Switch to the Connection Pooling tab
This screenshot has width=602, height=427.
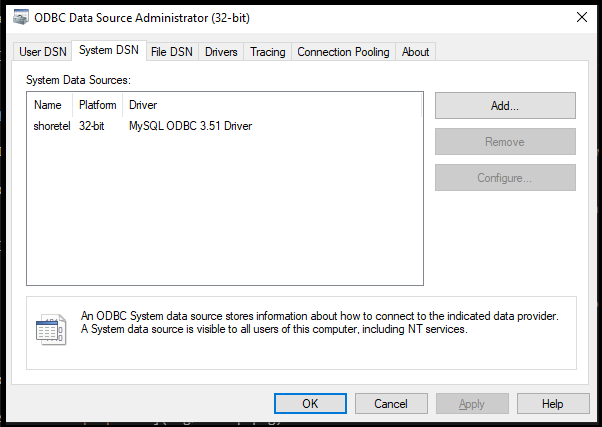tap(343, 52)
